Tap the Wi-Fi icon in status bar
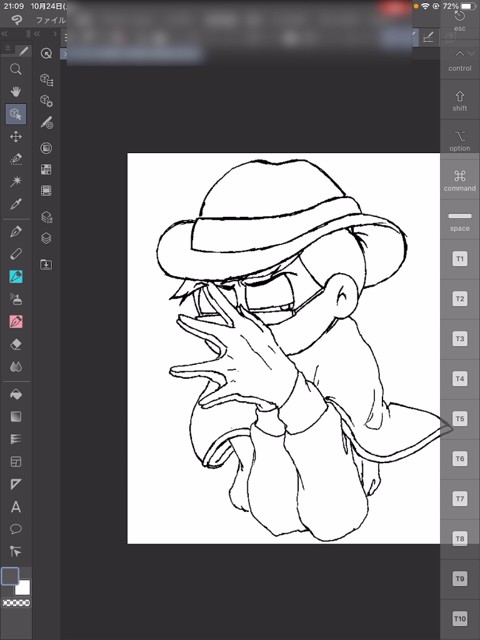480x640 pixels. click(425, 6)
